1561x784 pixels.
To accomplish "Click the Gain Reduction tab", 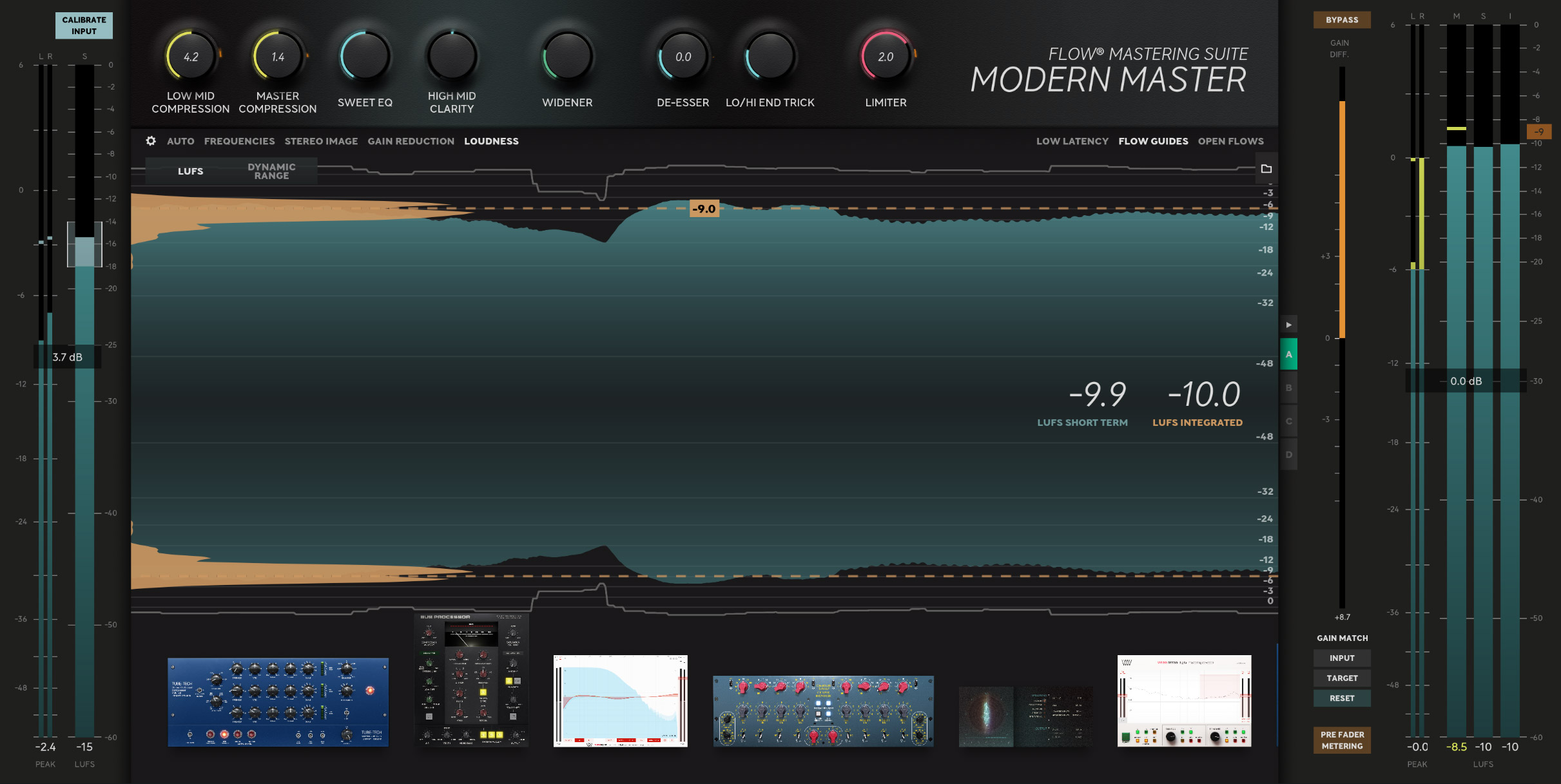I will pos(411,140).
